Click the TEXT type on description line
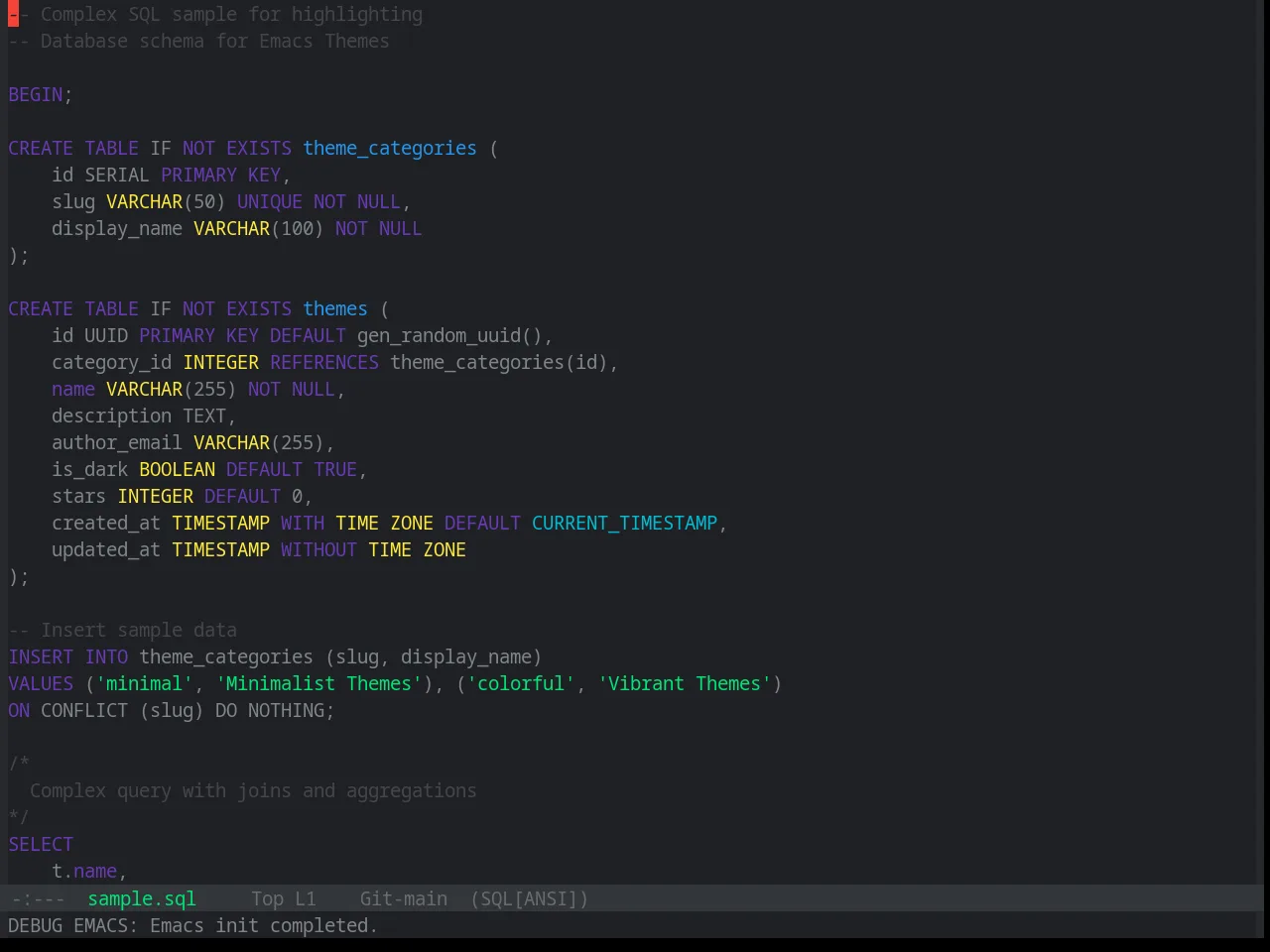The width and height of the screenshot is (1270, 952). [x=204, y=416]
